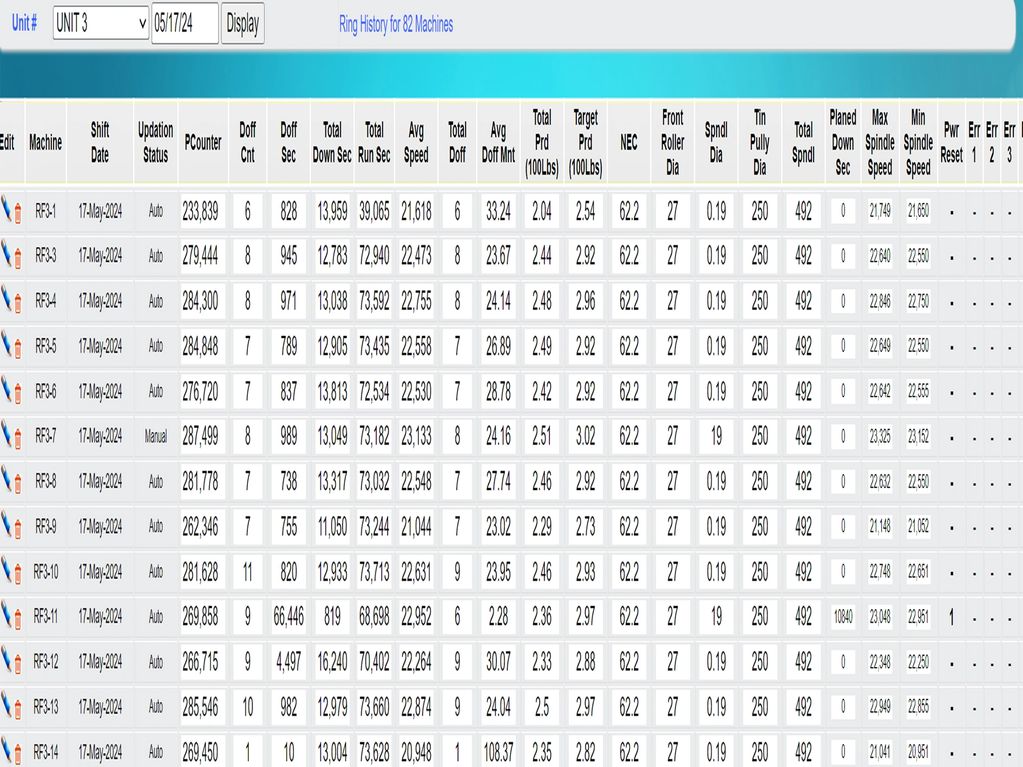Click the Doff Sec field showing 66,446

[x=288, y=617]
